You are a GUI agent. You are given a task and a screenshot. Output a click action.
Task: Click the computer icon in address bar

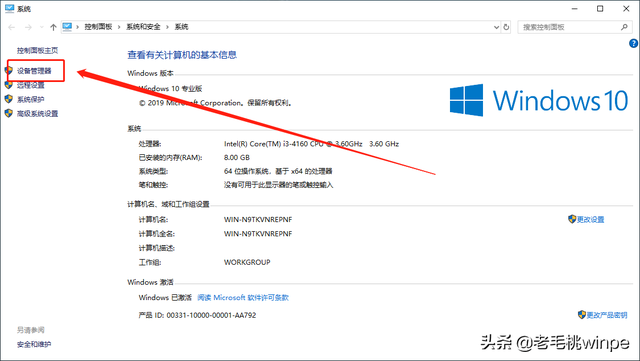point(67,27)
